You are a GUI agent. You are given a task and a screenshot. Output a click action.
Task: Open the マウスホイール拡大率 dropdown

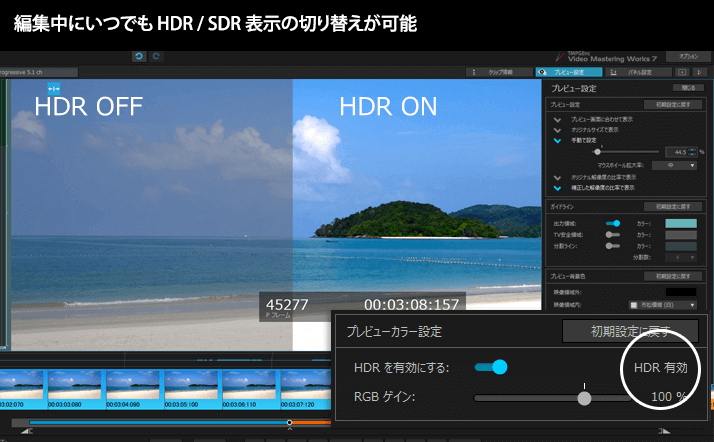(674, 165)
